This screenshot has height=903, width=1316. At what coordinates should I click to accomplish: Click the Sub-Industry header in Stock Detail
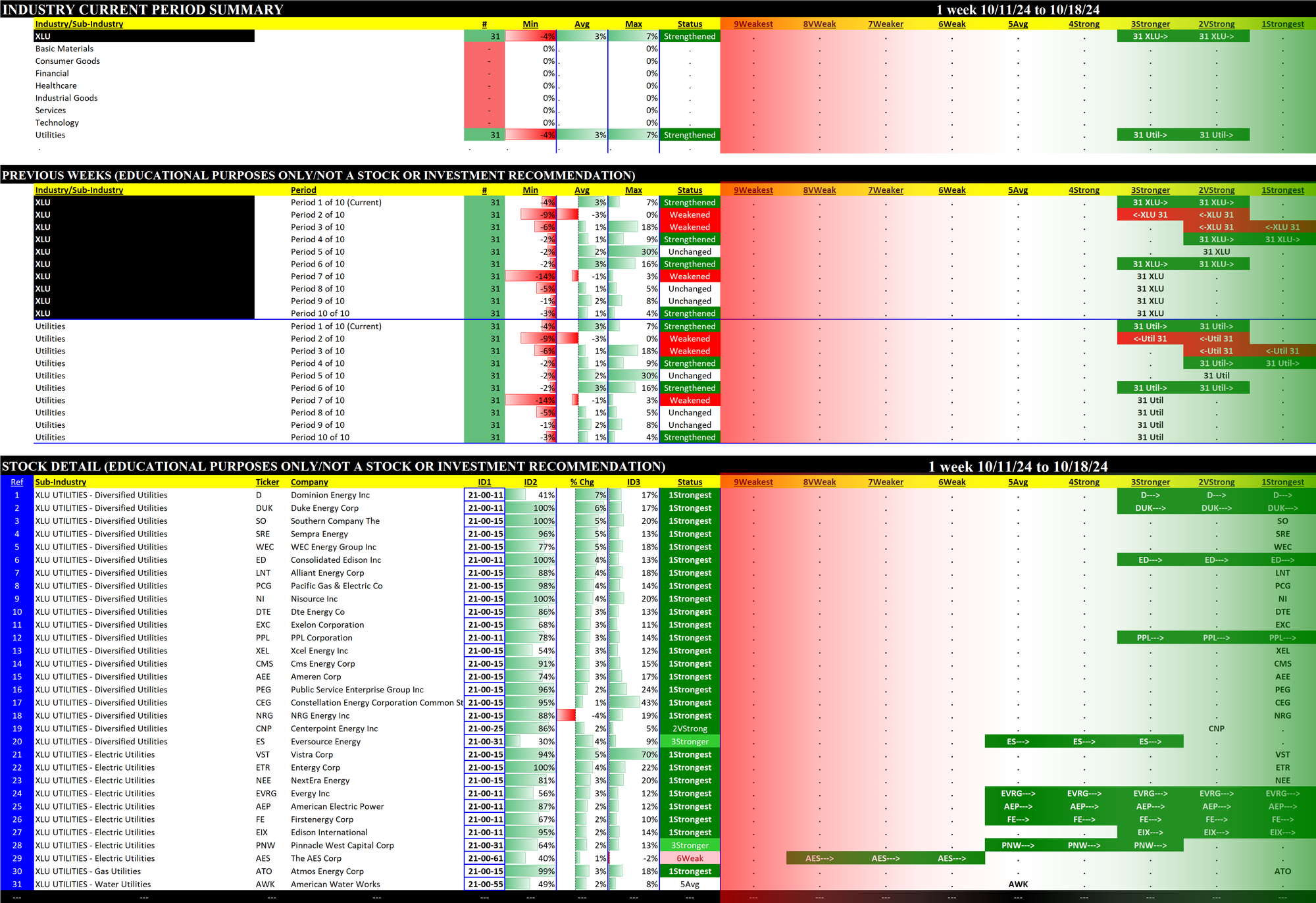tap(61, 482)
